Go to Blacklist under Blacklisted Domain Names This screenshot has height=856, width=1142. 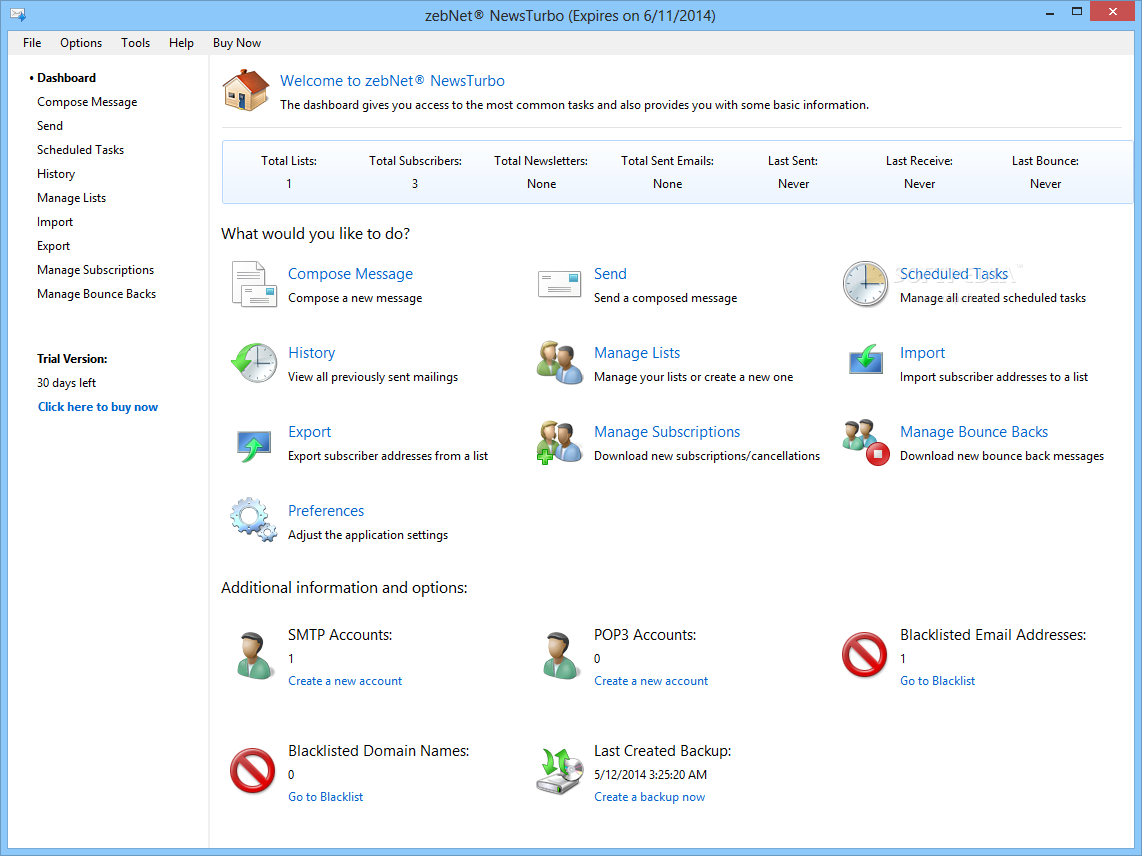(x=326, y=797)
